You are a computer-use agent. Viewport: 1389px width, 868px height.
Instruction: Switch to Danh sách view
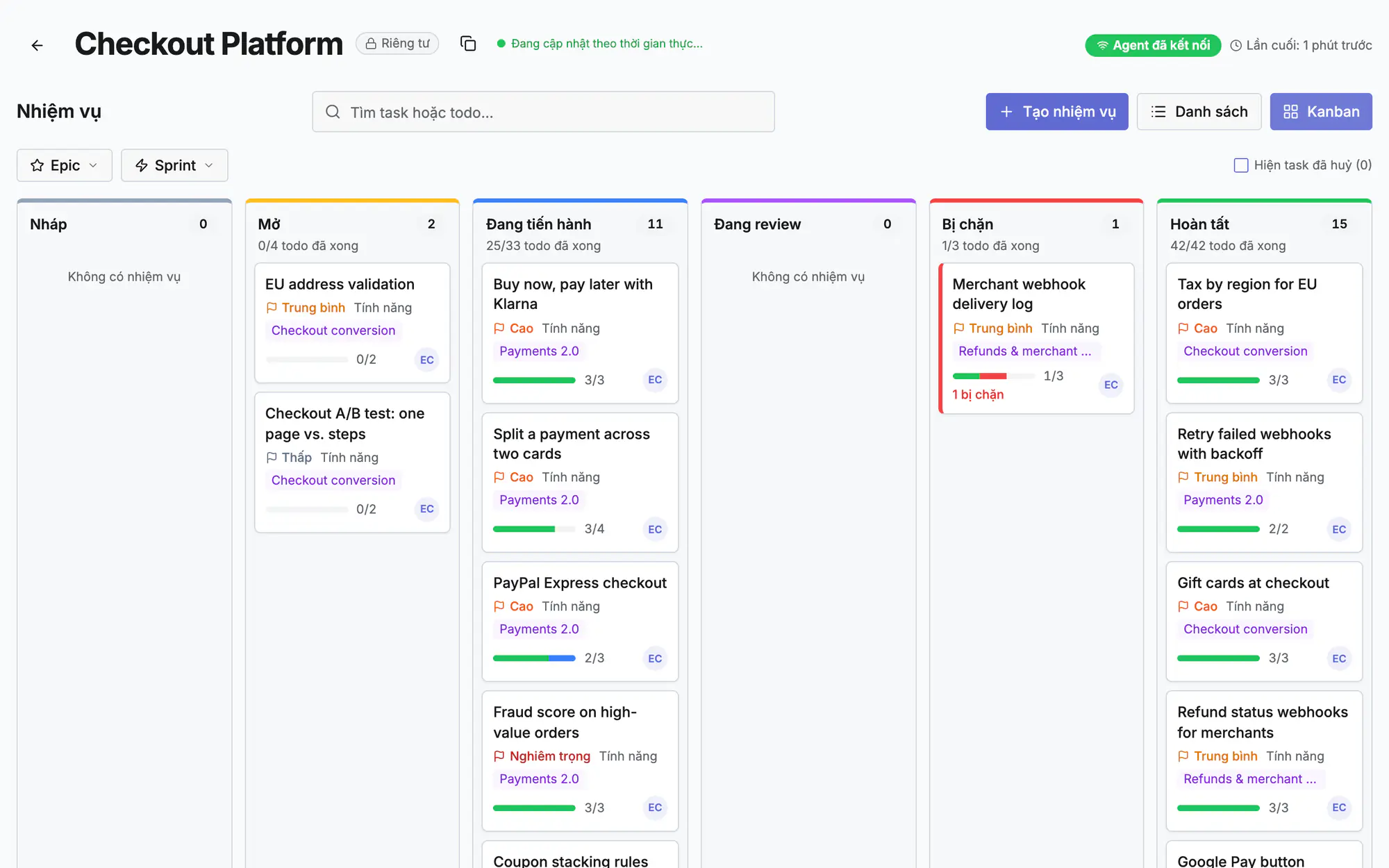(x=1199, y=112)
